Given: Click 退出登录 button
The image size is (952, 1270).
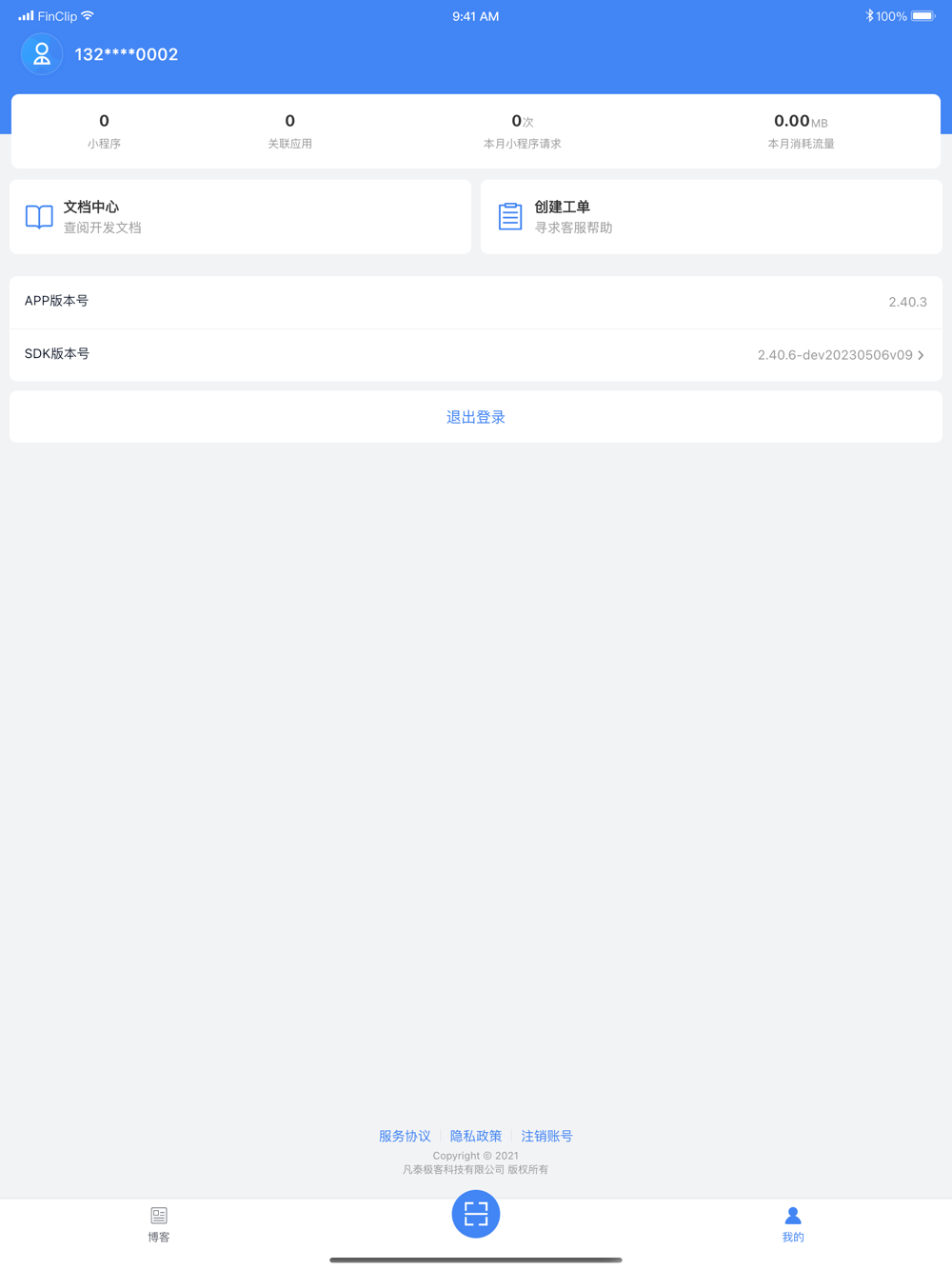Looking at the screenshot, I should (476, 417).
